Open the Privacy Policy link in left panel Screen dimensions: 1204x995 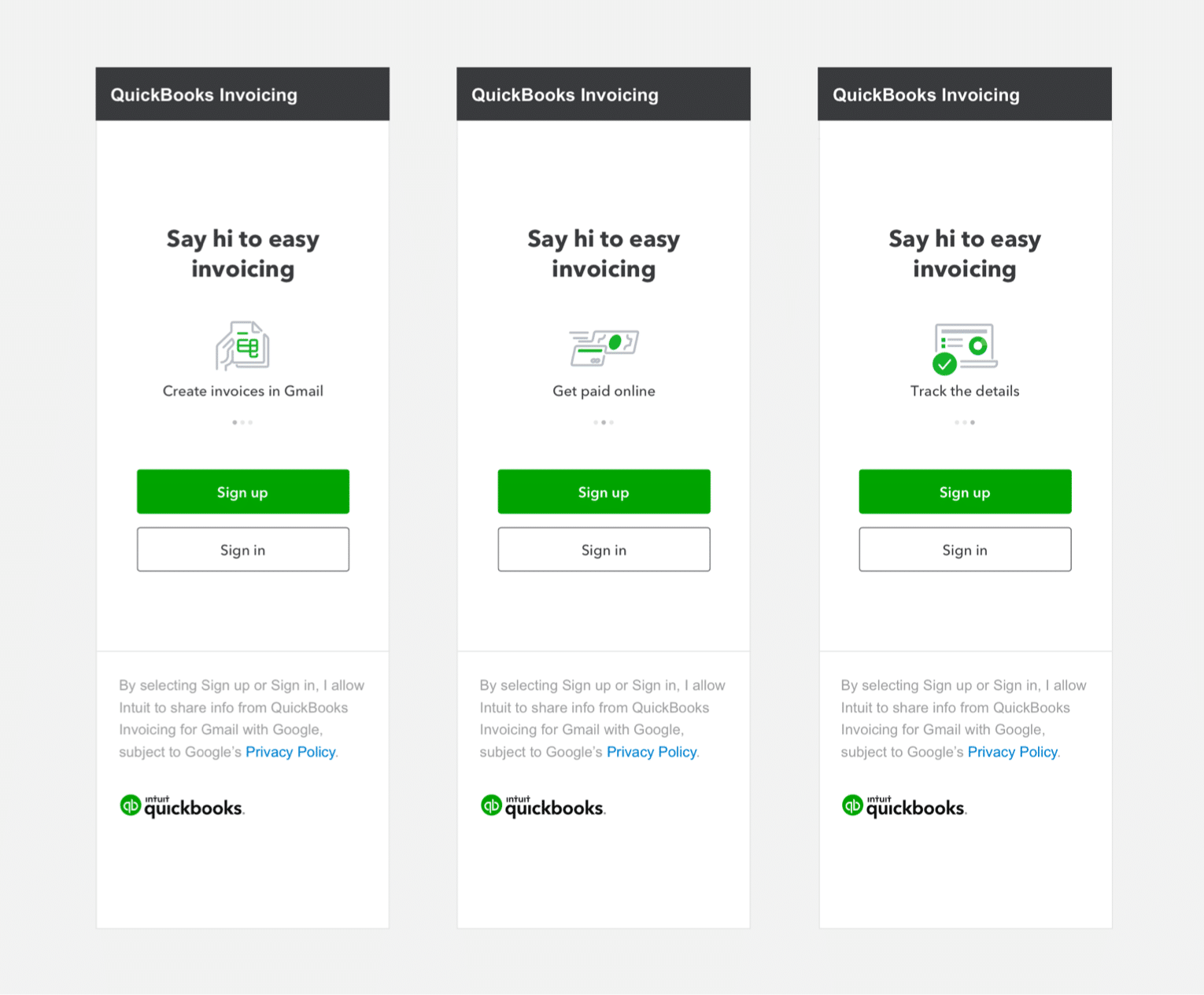[x=290, y=752]
